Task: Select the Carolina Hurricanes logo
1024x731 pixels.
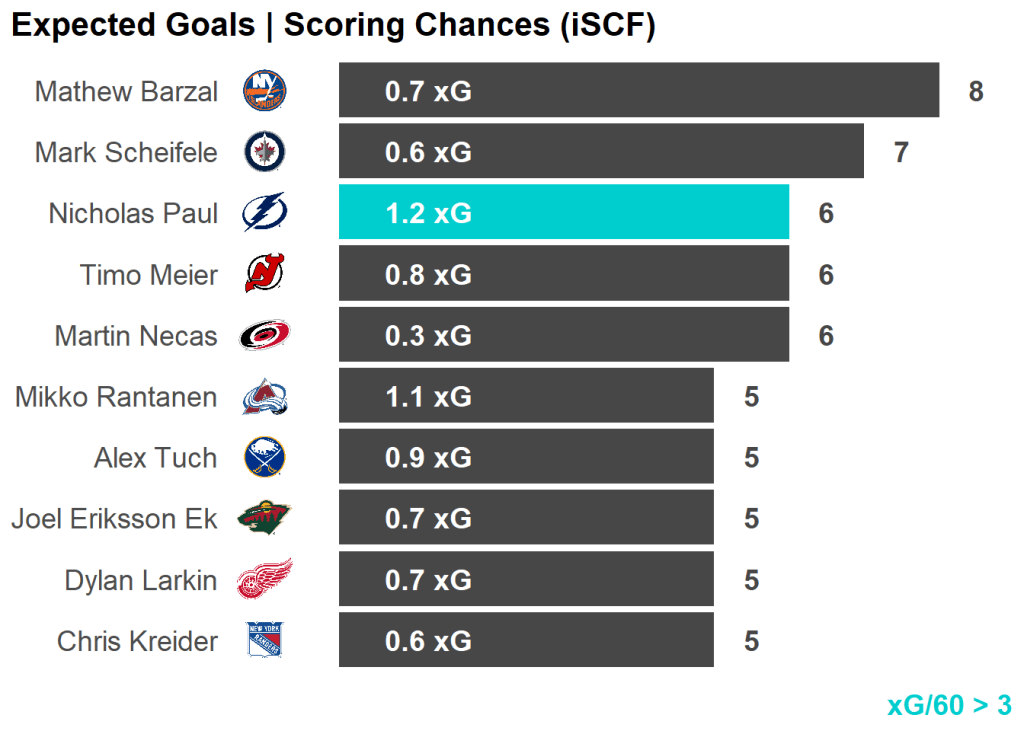Action: click(x=265, y=335)
